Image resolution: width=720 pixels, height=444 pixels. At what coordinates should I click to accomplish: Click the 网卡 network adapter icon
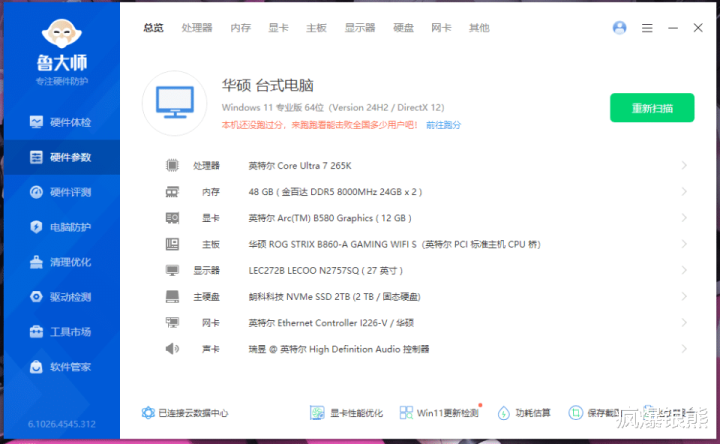(172, 323)
